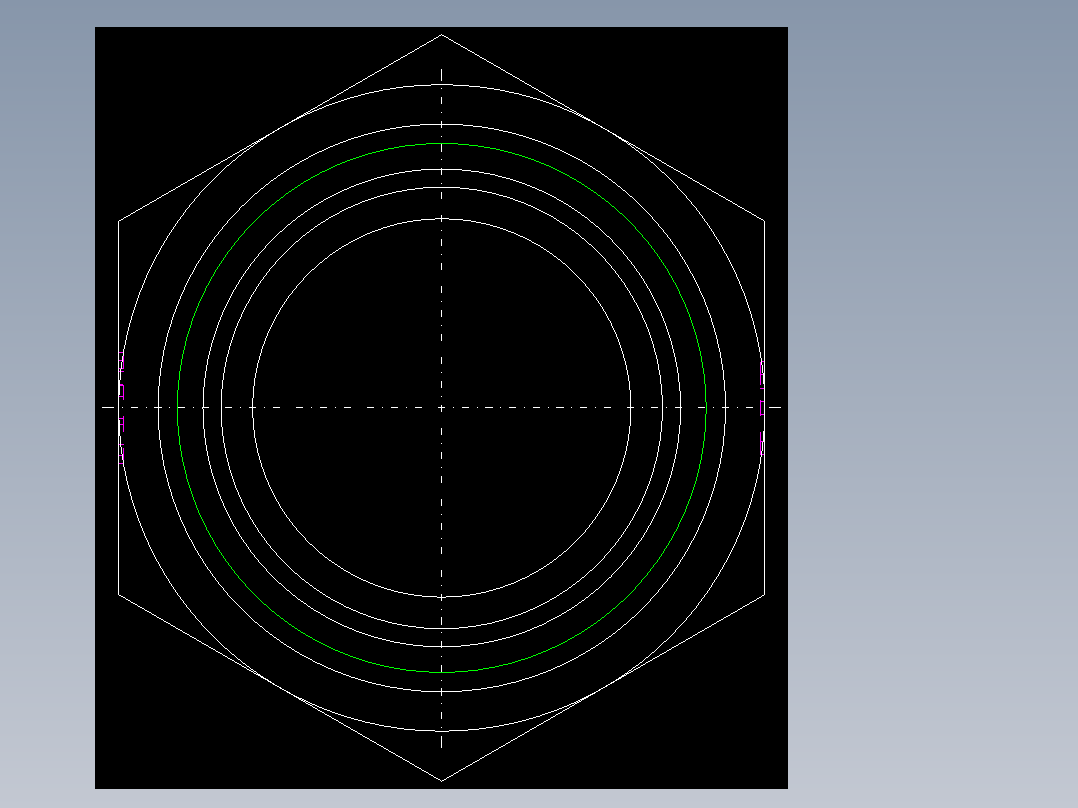
Task: Click the centerline intersection at the drawing center
Action: [x=441, y=408]
